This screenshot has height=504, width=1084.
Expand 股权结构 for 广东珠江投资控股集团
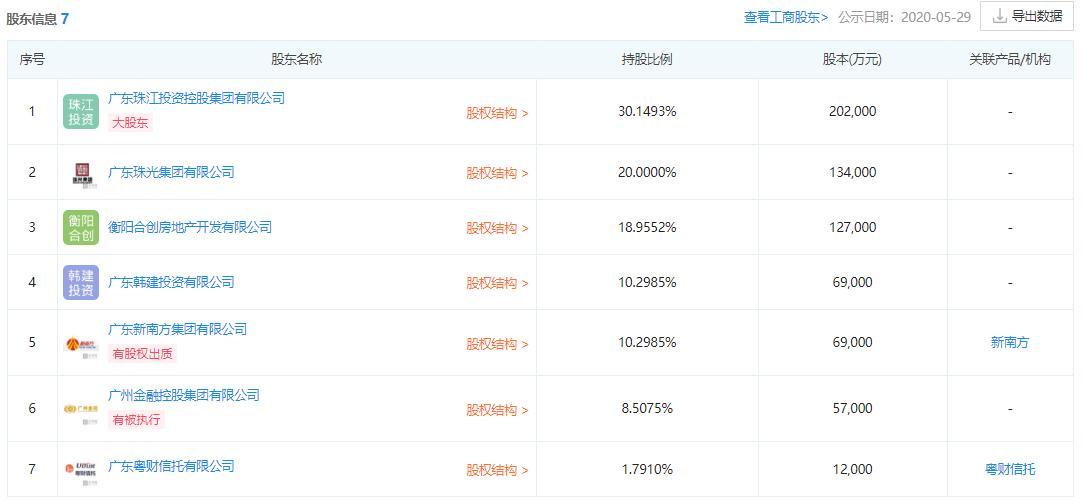497,113
